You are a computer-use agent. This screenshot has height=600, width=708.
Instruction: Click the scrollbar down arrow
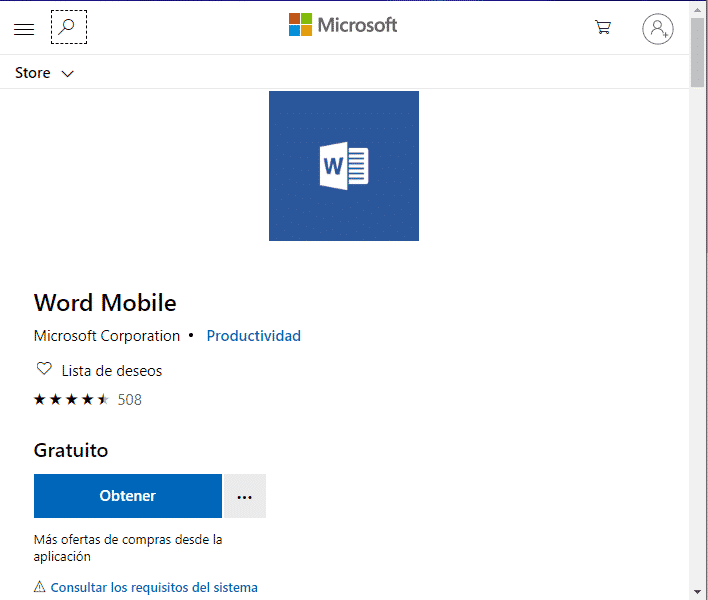click(698, 591)
